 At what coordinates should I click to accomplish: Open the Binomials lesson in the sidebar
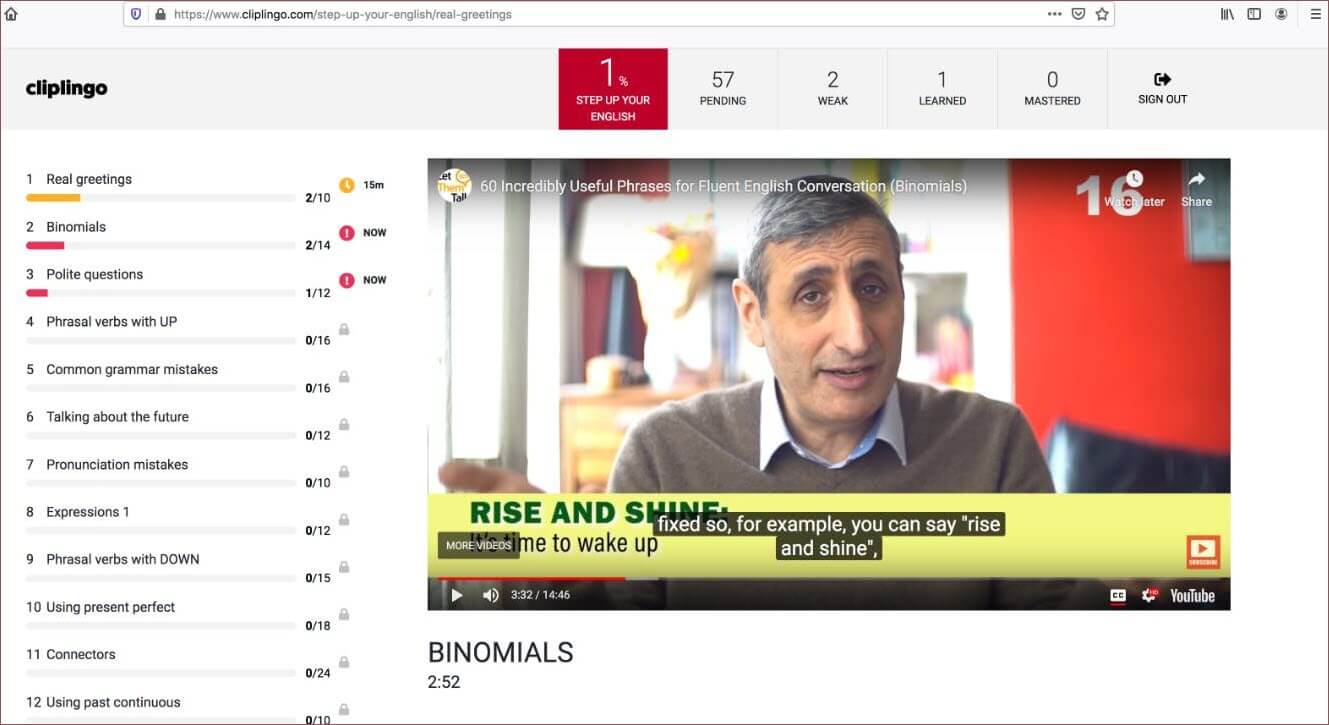point(76,227)
